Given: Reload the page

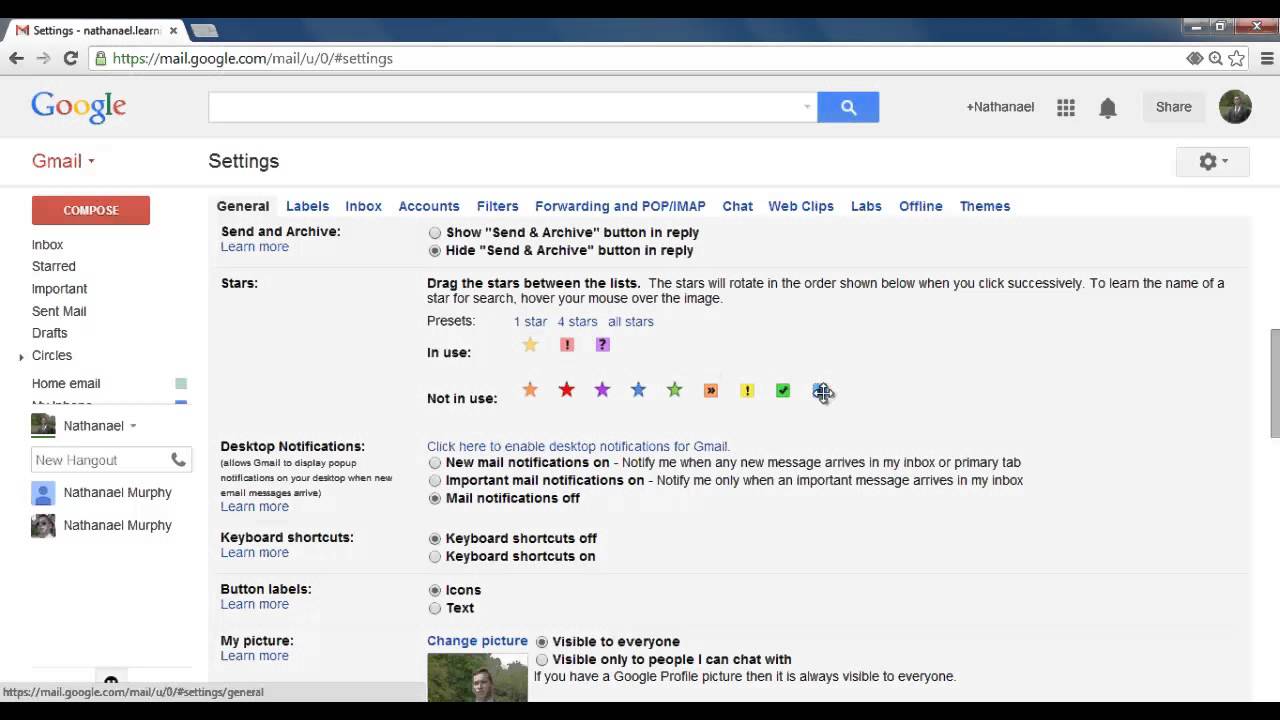Looking at the screenshot, I should pos(70,58).
